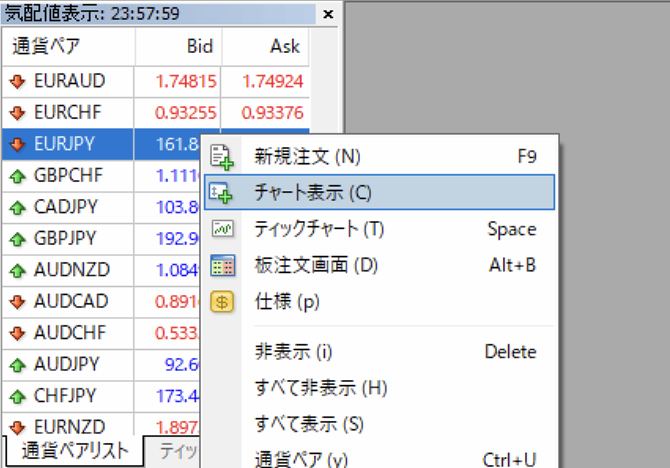The width and height of the screenshot is (670, 468).
Task: Click the depth of market (板注文画面) icon
Action: click(x=221, y=265)
